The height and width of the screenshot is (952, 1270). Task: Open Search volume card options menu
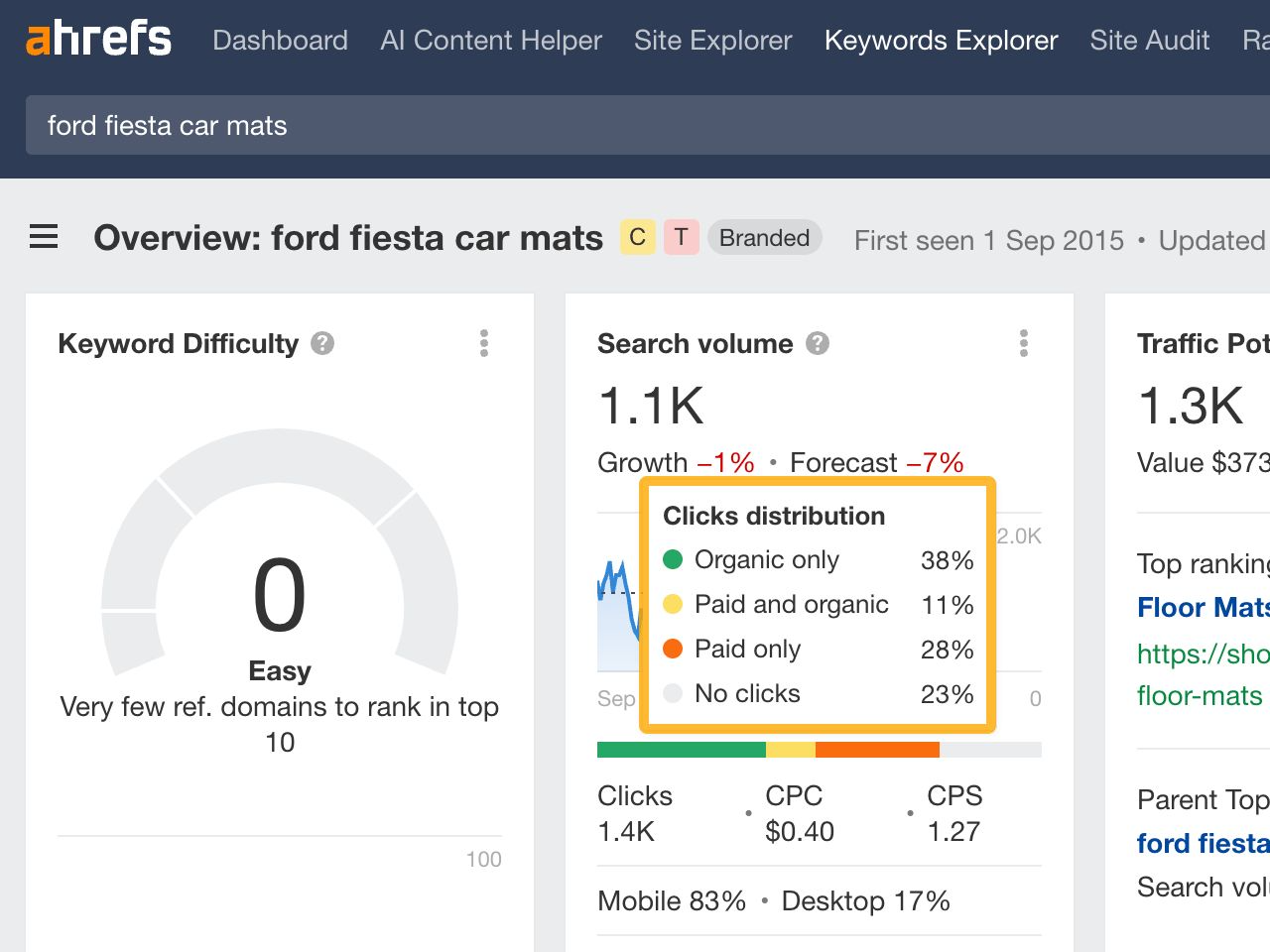[1024, 343]
